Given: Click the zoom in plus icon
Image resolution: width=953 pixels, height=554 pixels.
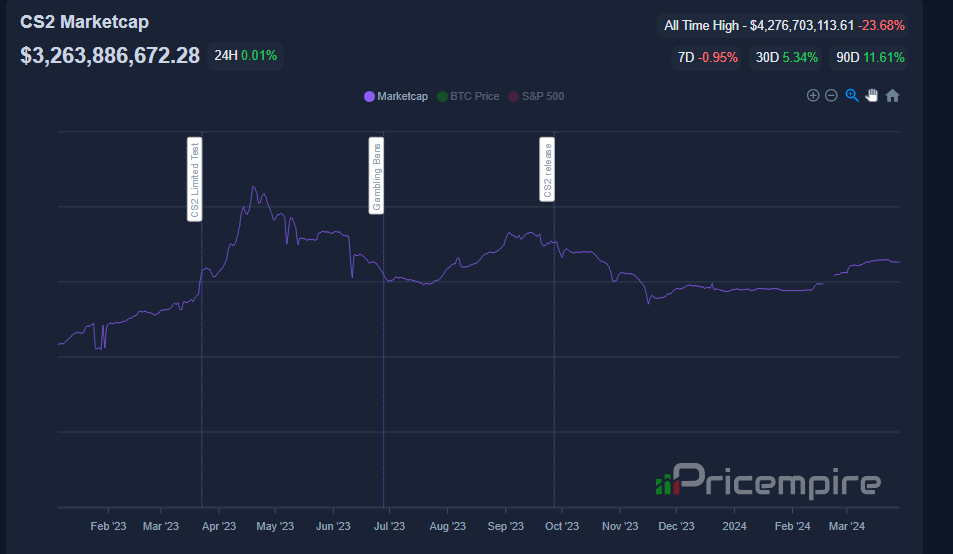Looking at the screenshot, I should pos(813,96).
